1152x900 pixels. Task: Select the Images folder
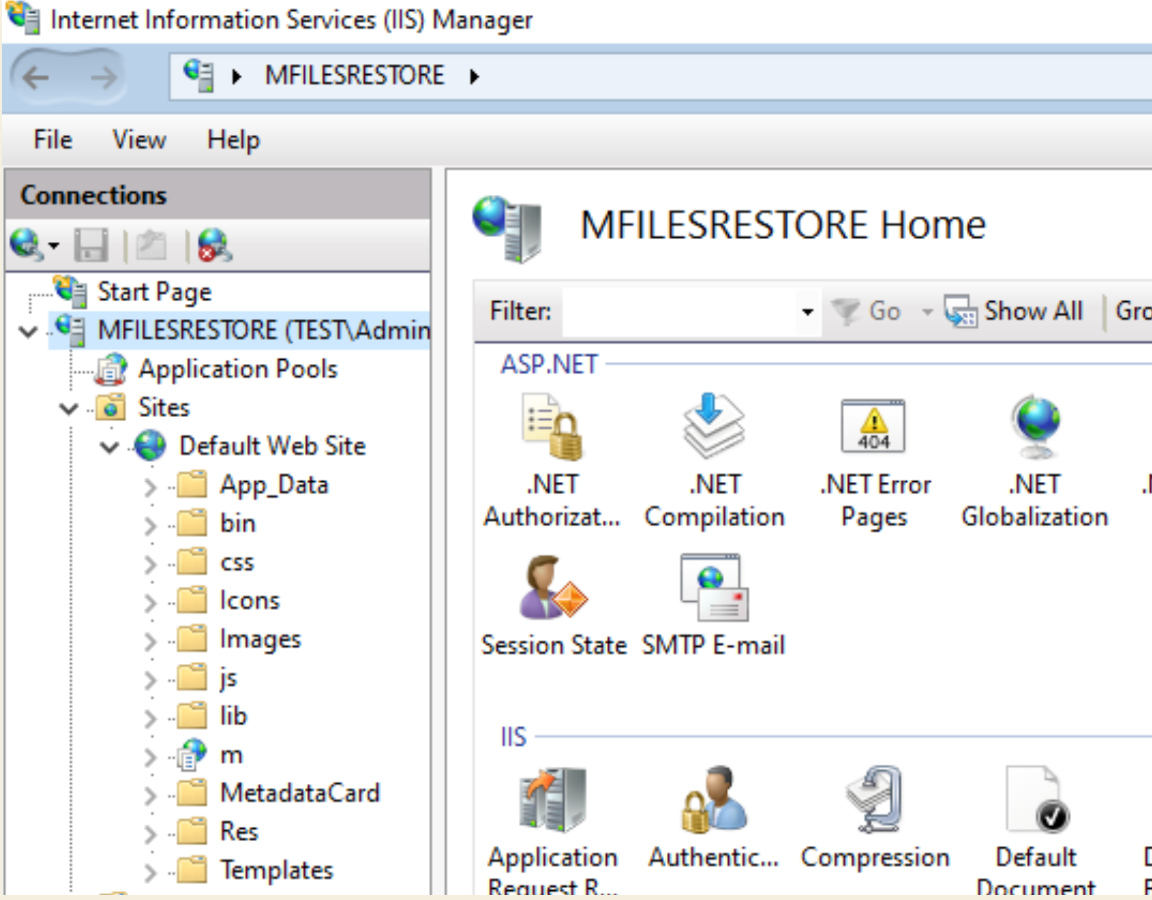[x=261, y=639]
